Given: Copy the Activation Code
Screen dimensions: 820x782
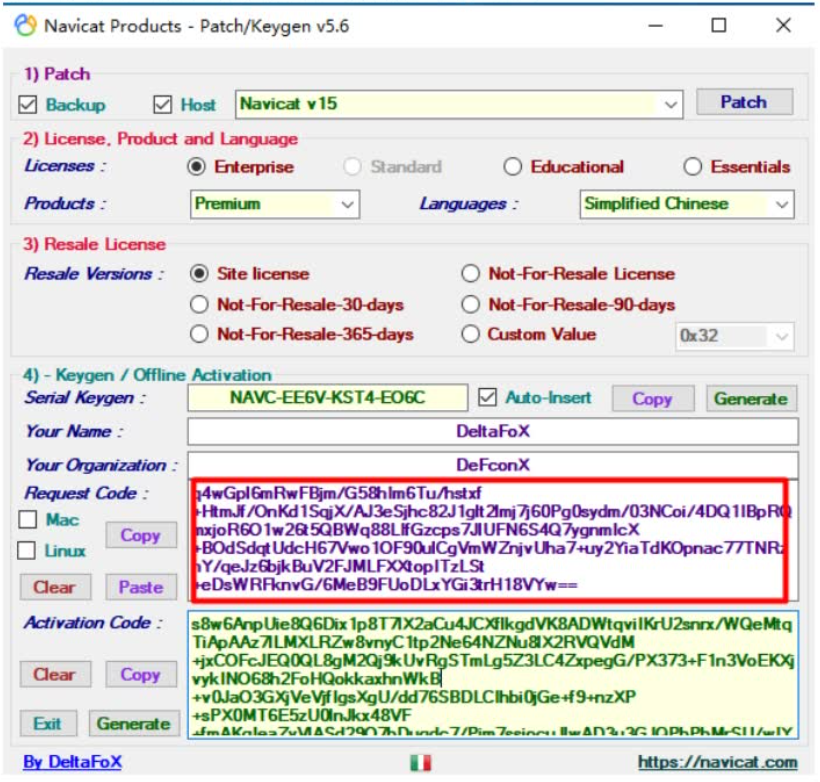Looking at the screenshot, I should (141, 674).
